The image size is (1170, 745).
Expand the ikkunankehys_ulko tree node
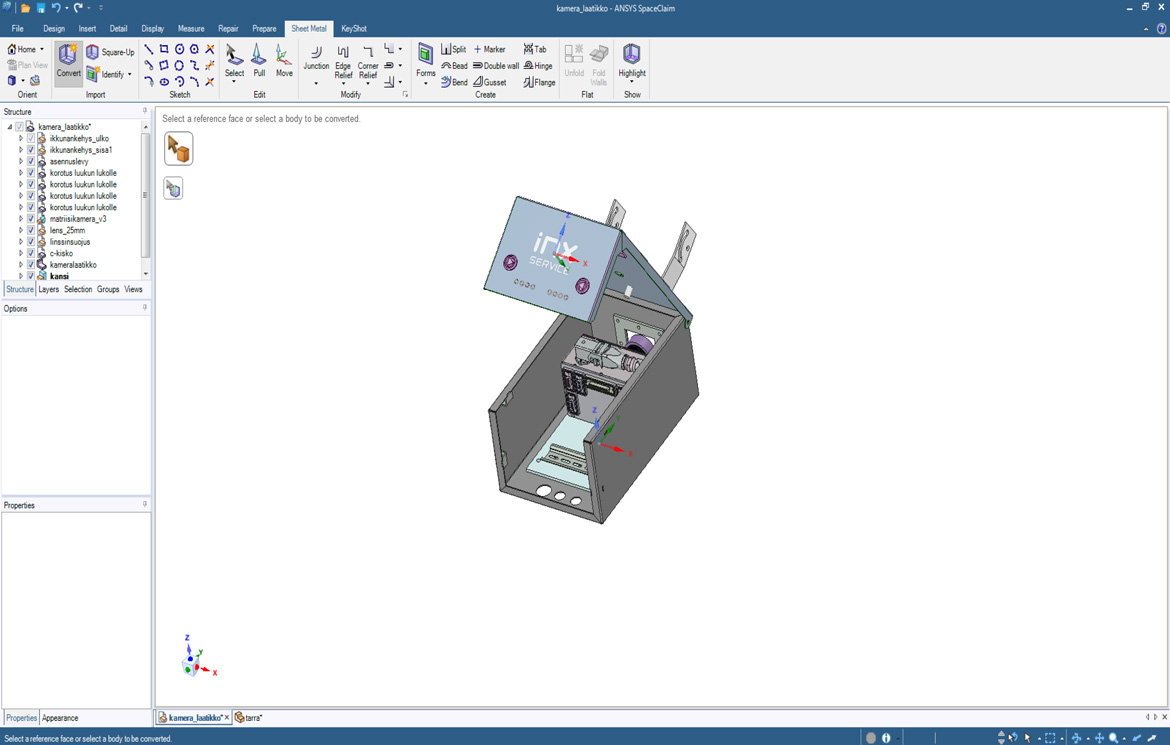click(21, 139)
